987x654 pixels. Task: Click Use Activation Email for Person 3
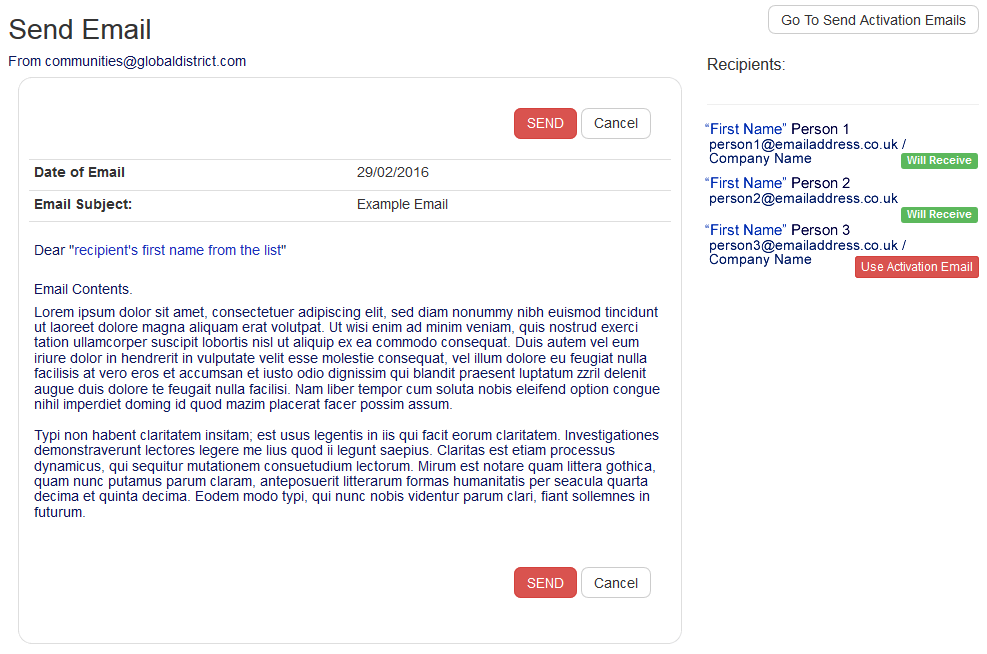pos(916,267)
